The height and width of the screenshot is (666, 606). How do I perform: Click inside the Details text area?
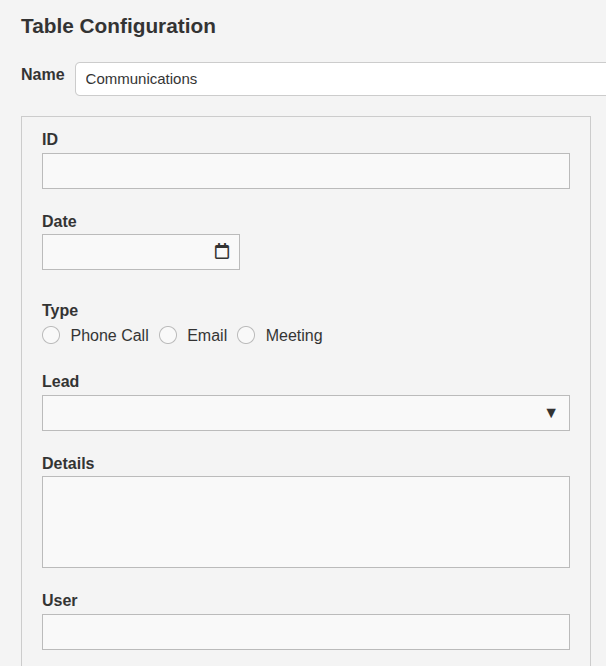click(305, 522)
